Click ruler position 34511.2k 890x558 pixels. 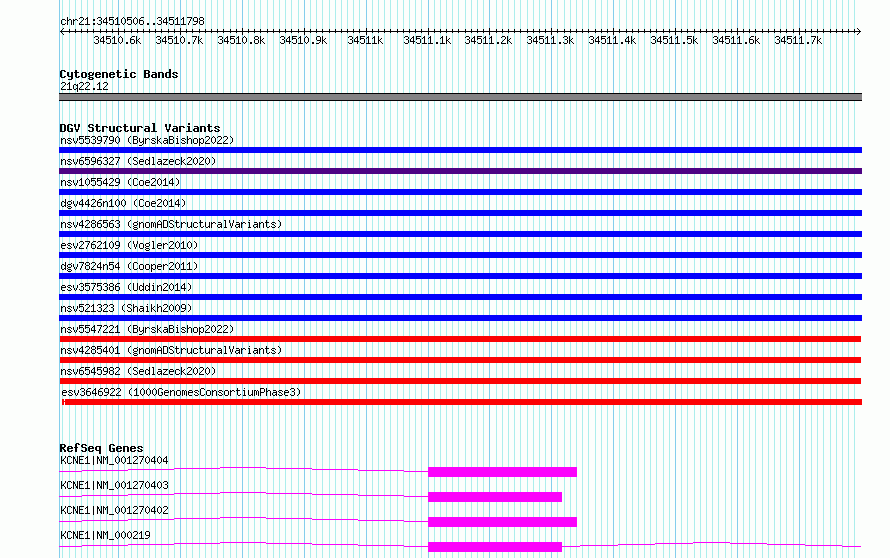[x=489, y=40]
